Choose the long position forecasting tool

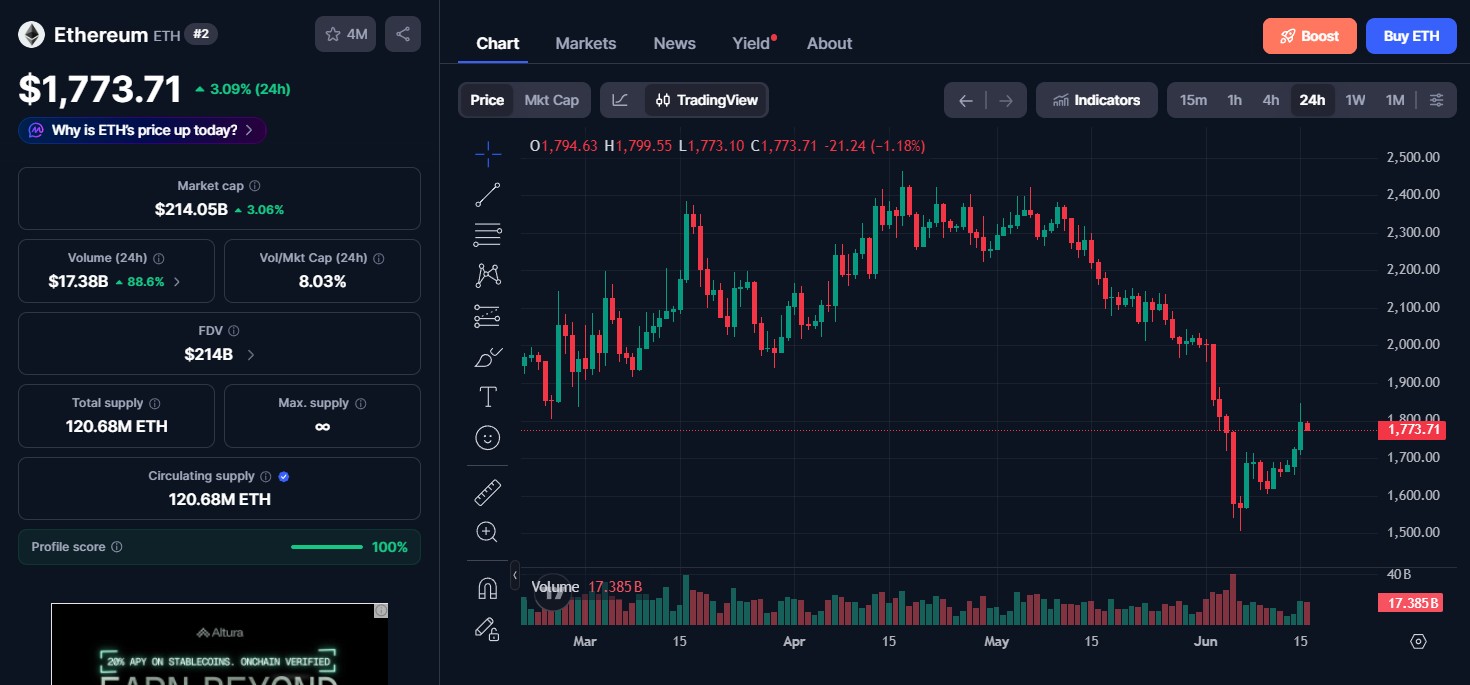(488, 316)
